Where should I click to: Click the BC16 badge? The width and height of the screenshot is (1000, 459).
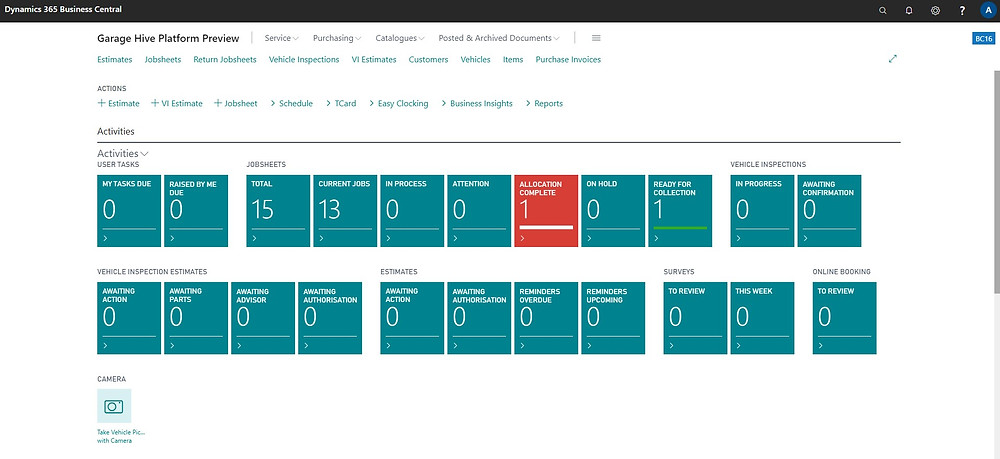point(983,39)
